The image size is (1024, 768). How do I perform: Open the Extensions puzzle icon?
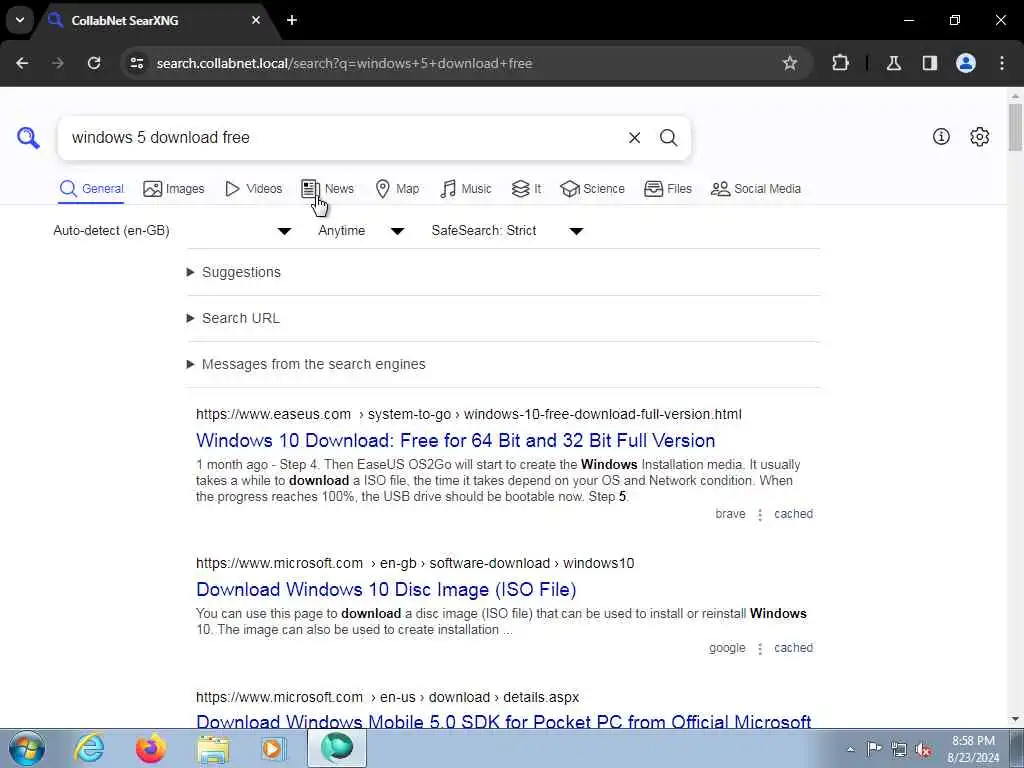tap(840, 63)
